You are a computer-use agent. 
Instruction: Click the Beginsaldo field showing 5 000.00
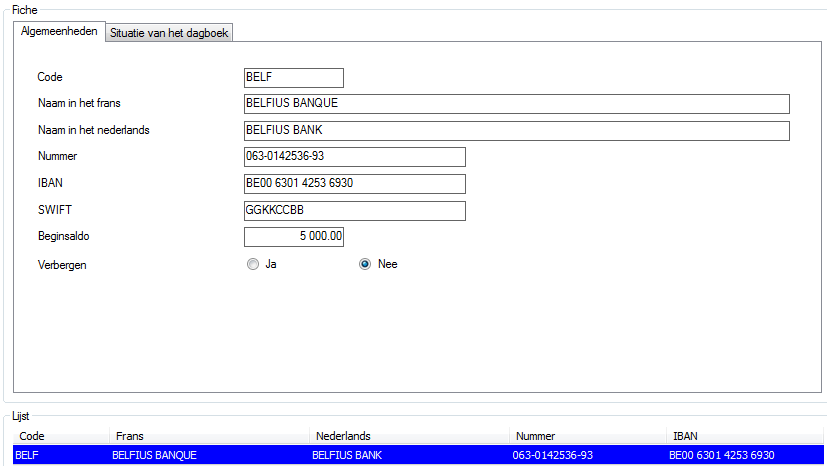click(294, 237)
